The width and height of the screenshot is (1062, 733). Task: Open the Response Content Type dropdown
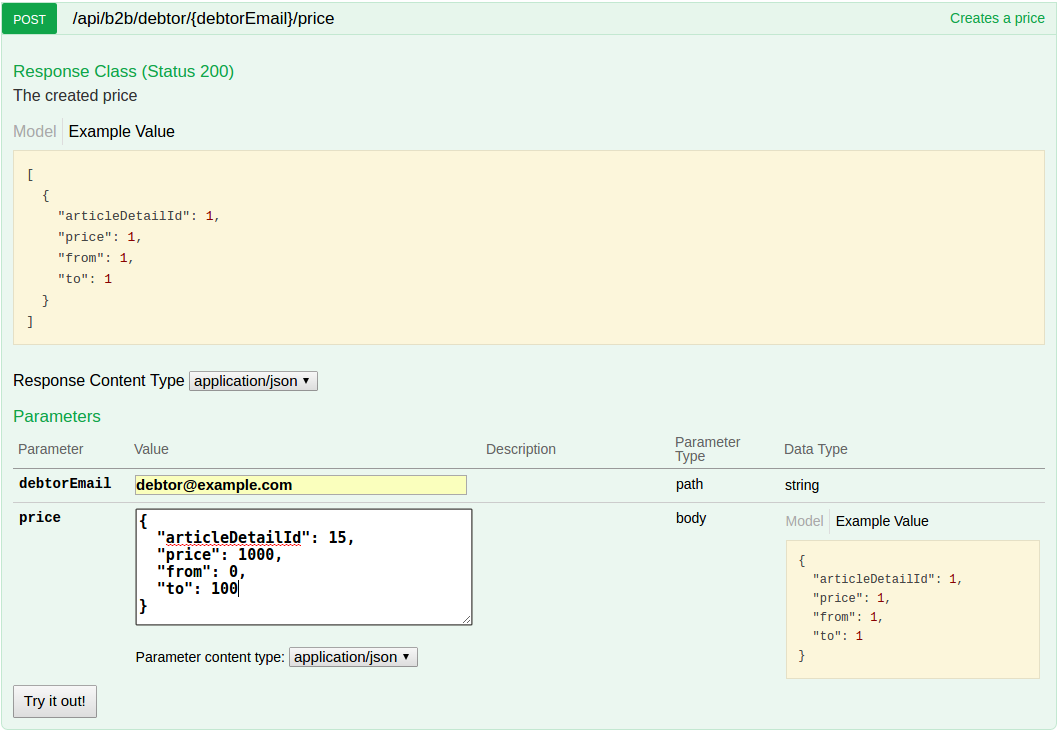tap(253, 381)
